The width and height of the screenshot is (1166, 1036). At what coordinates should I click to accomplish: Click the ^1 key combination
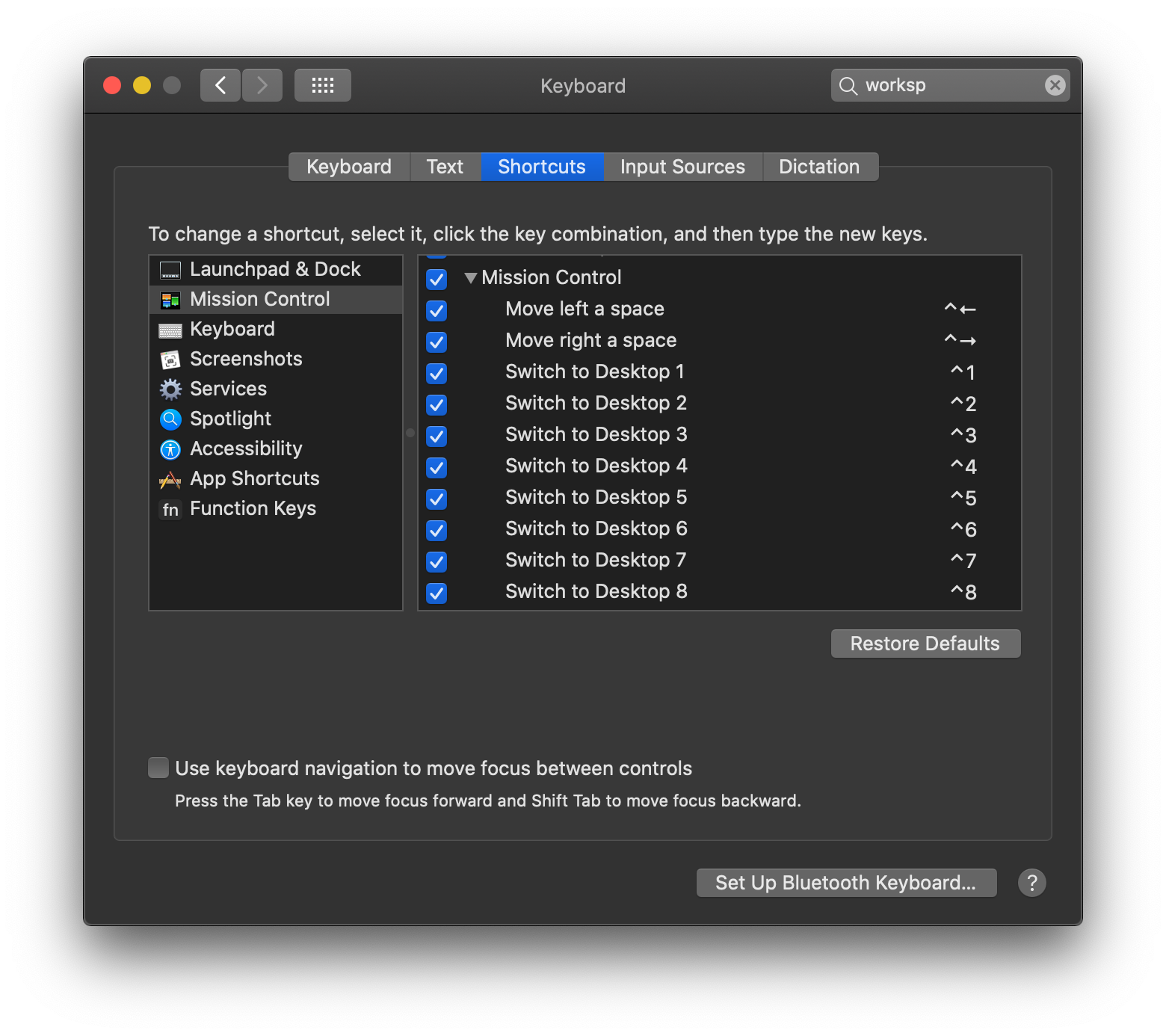(963, 372)
